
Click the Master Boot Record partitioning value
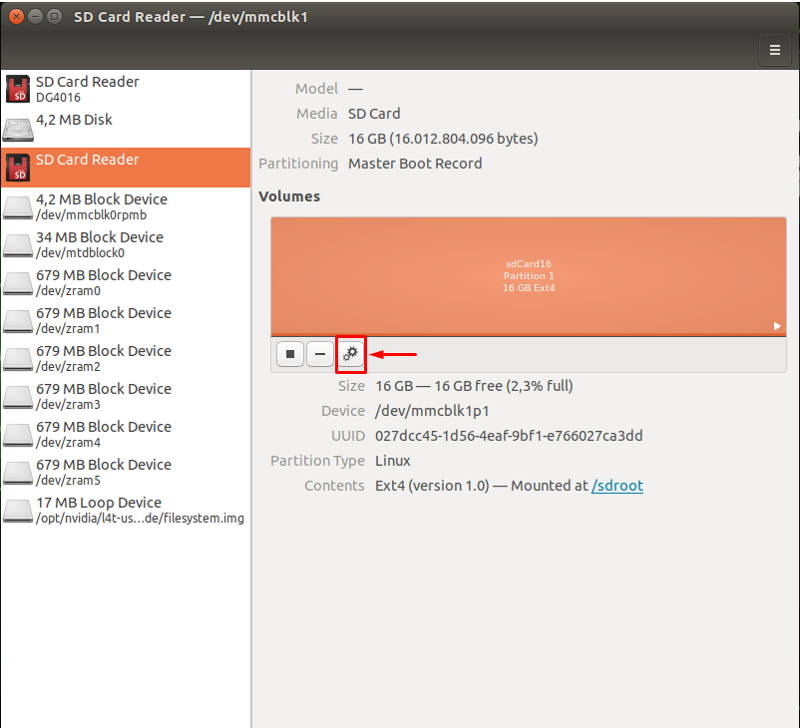click(x=415, y=163)
